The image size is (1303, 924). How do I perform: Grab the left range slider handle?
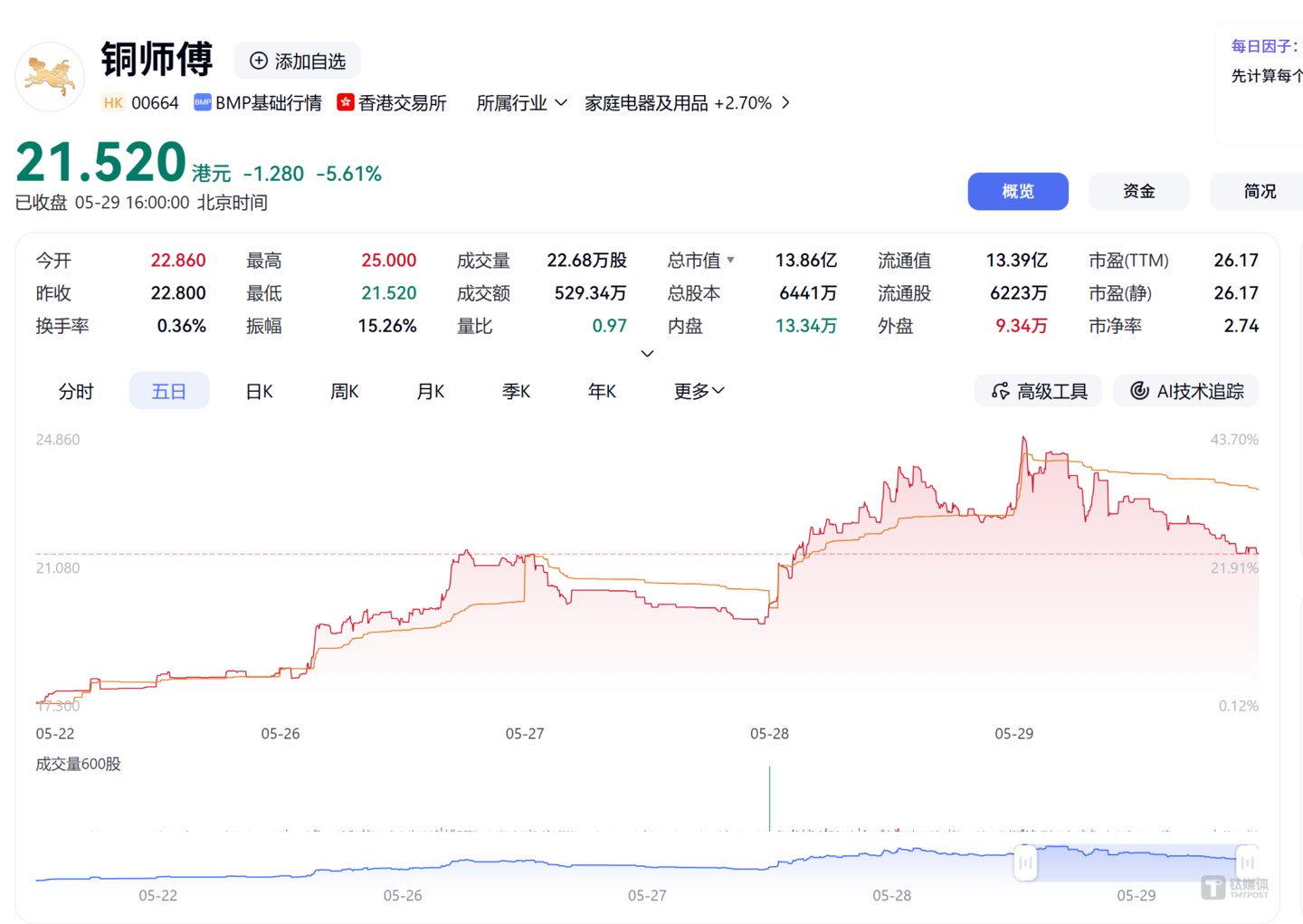1025,862
